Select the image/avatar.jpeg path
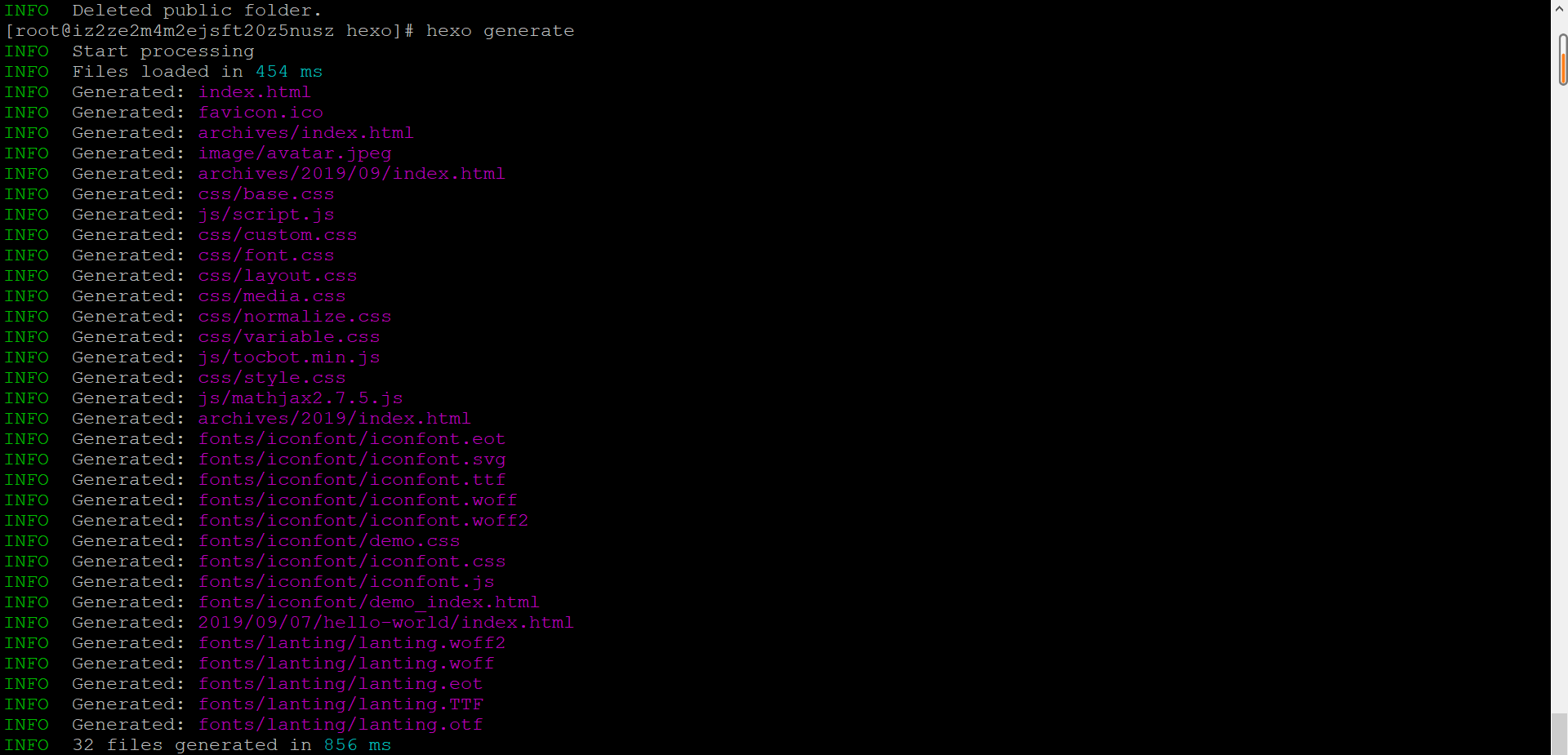Viewport: 1568px width, 755px height. 295,153
